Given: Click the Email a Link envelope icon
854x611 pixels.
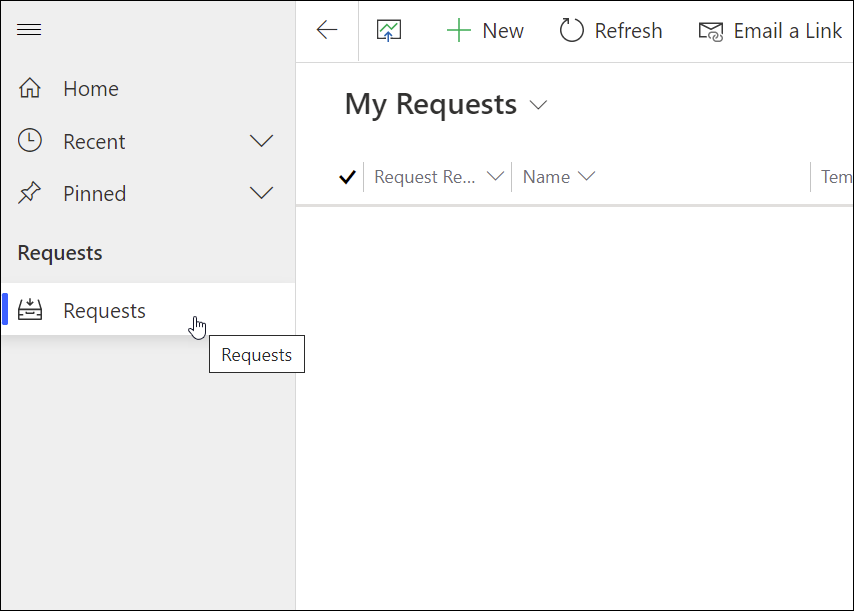Looking at the screenshot, I should pos(710,31).
